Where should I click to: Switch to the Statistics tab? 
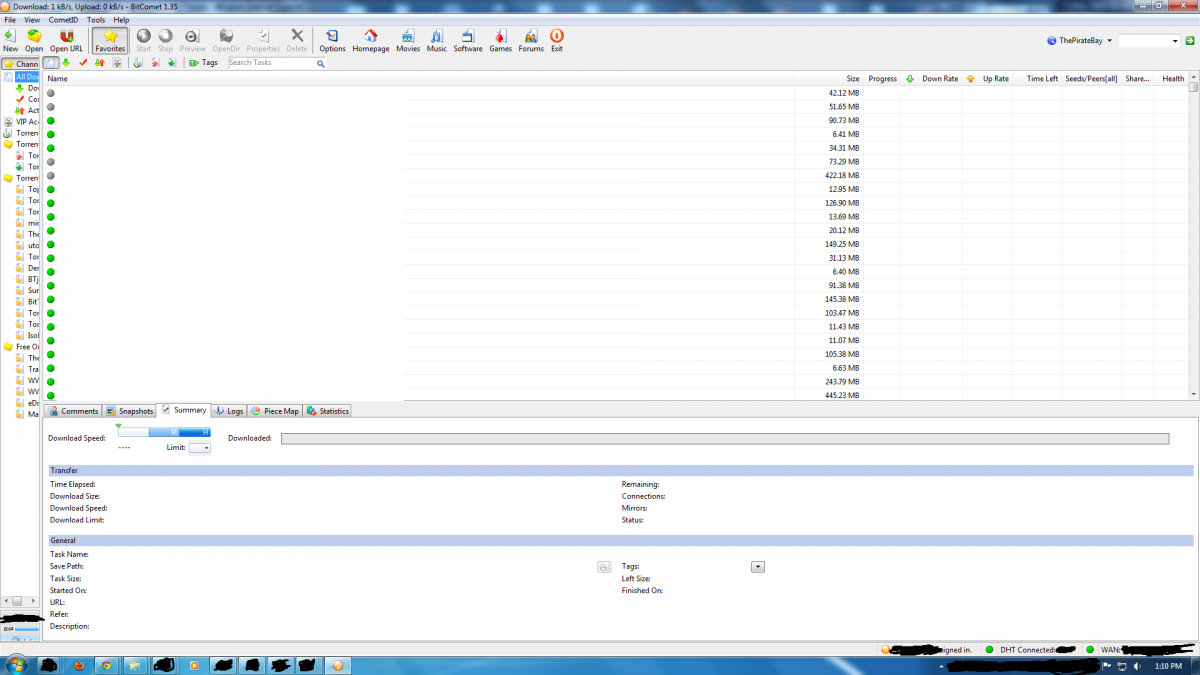click(x=328, y=411)
